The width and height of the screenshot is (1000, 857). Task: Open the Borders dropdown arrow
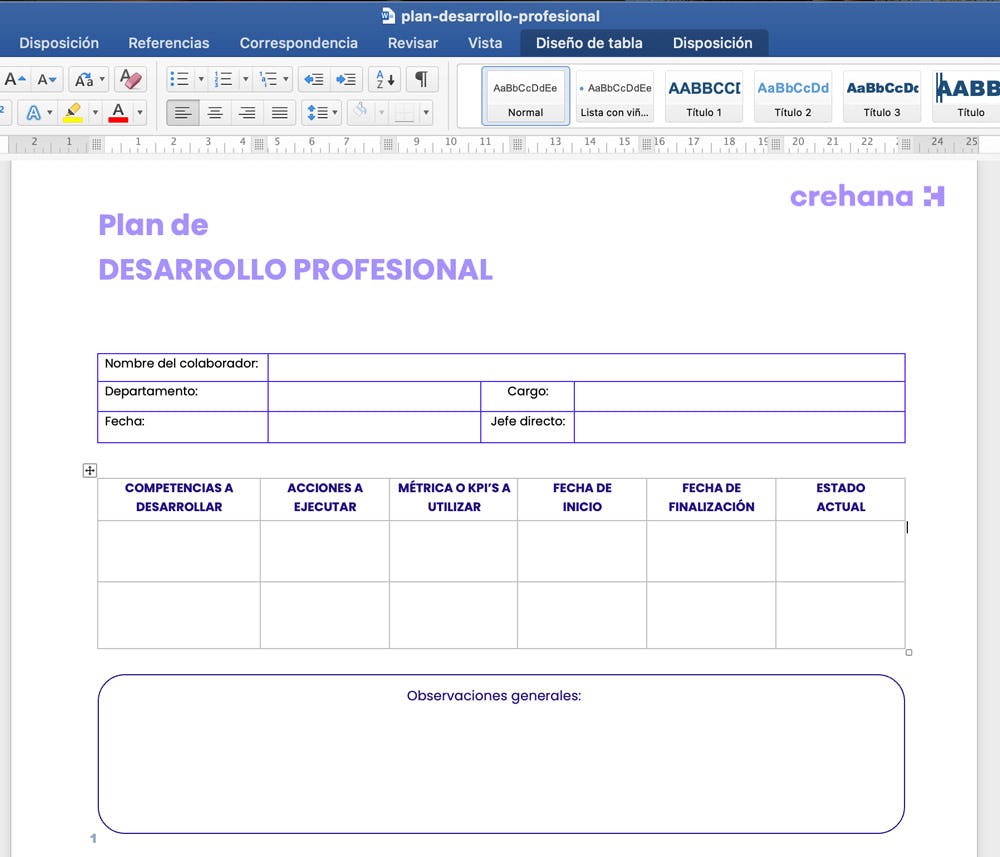(x=425, y=112)
